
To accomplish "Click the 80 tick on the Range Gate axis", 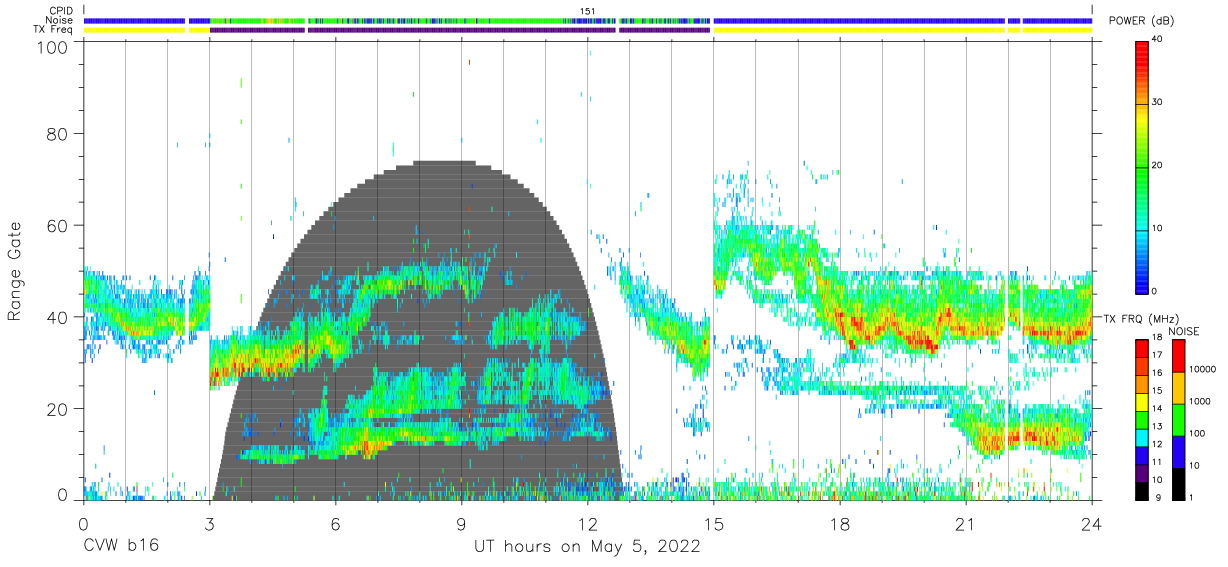I will (x=58, y=133).
